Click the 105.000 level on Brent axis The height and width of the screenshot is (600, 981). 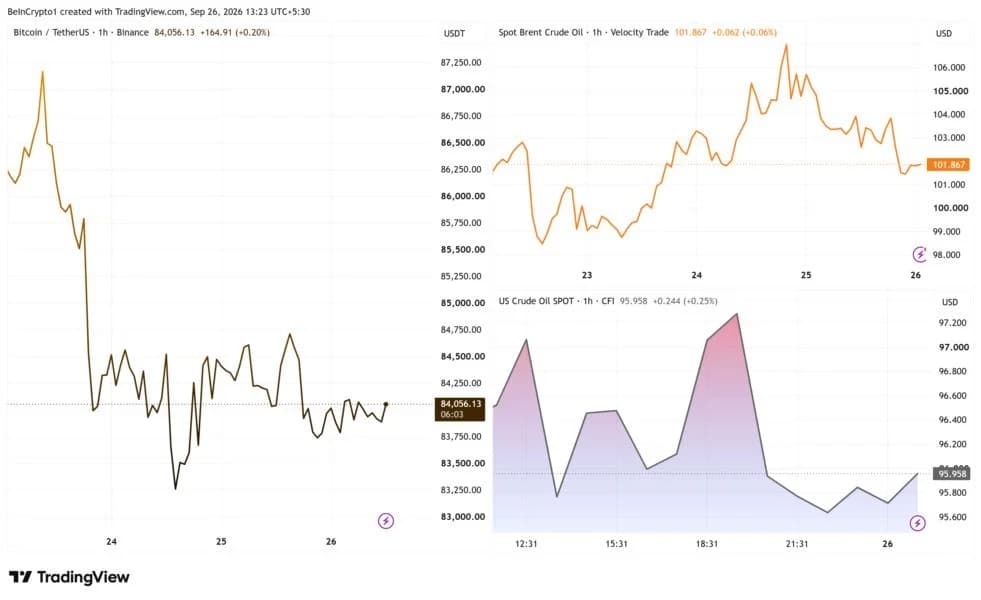point(950,91)
